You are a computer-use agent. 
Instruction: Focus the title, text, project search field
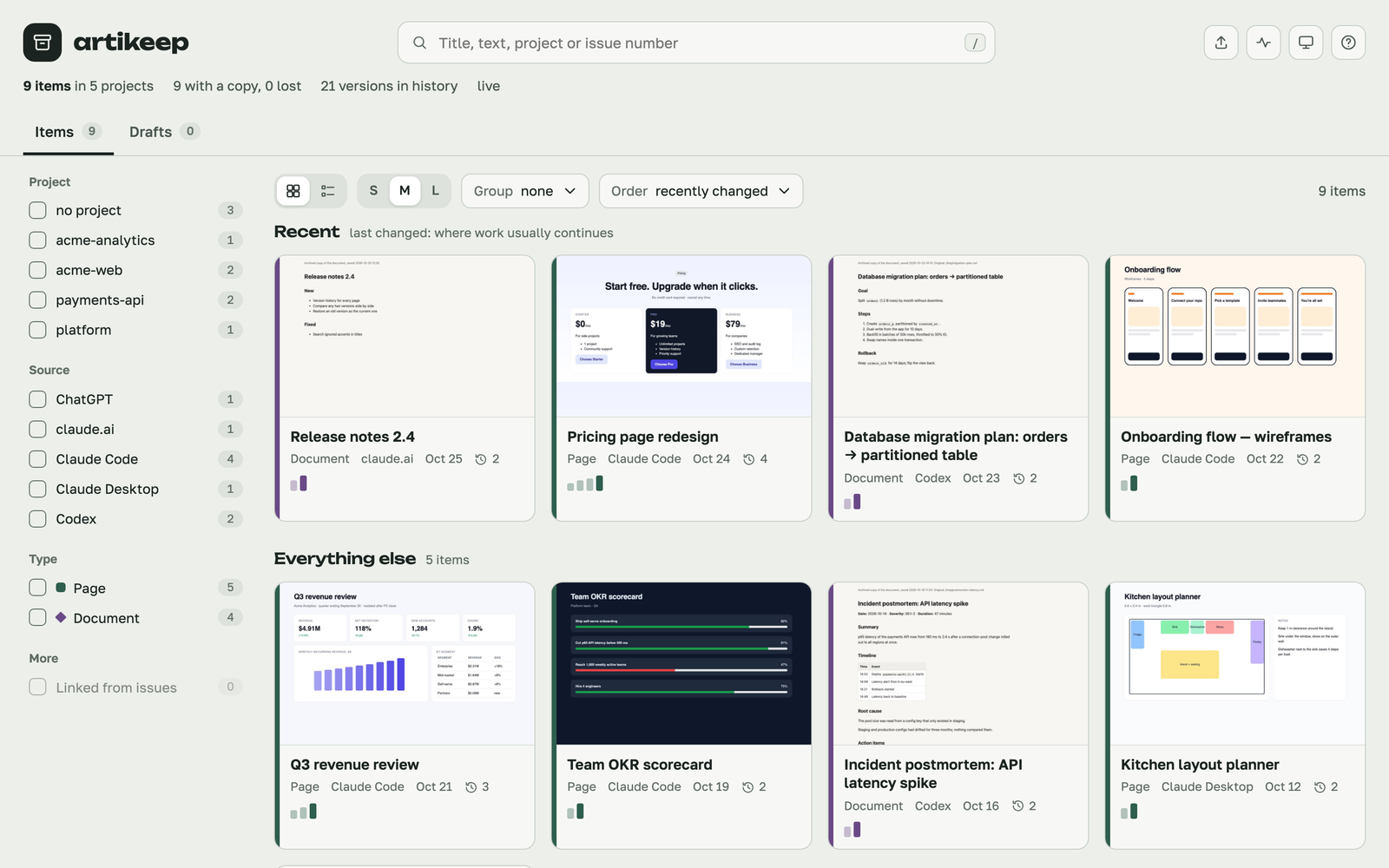696,43
